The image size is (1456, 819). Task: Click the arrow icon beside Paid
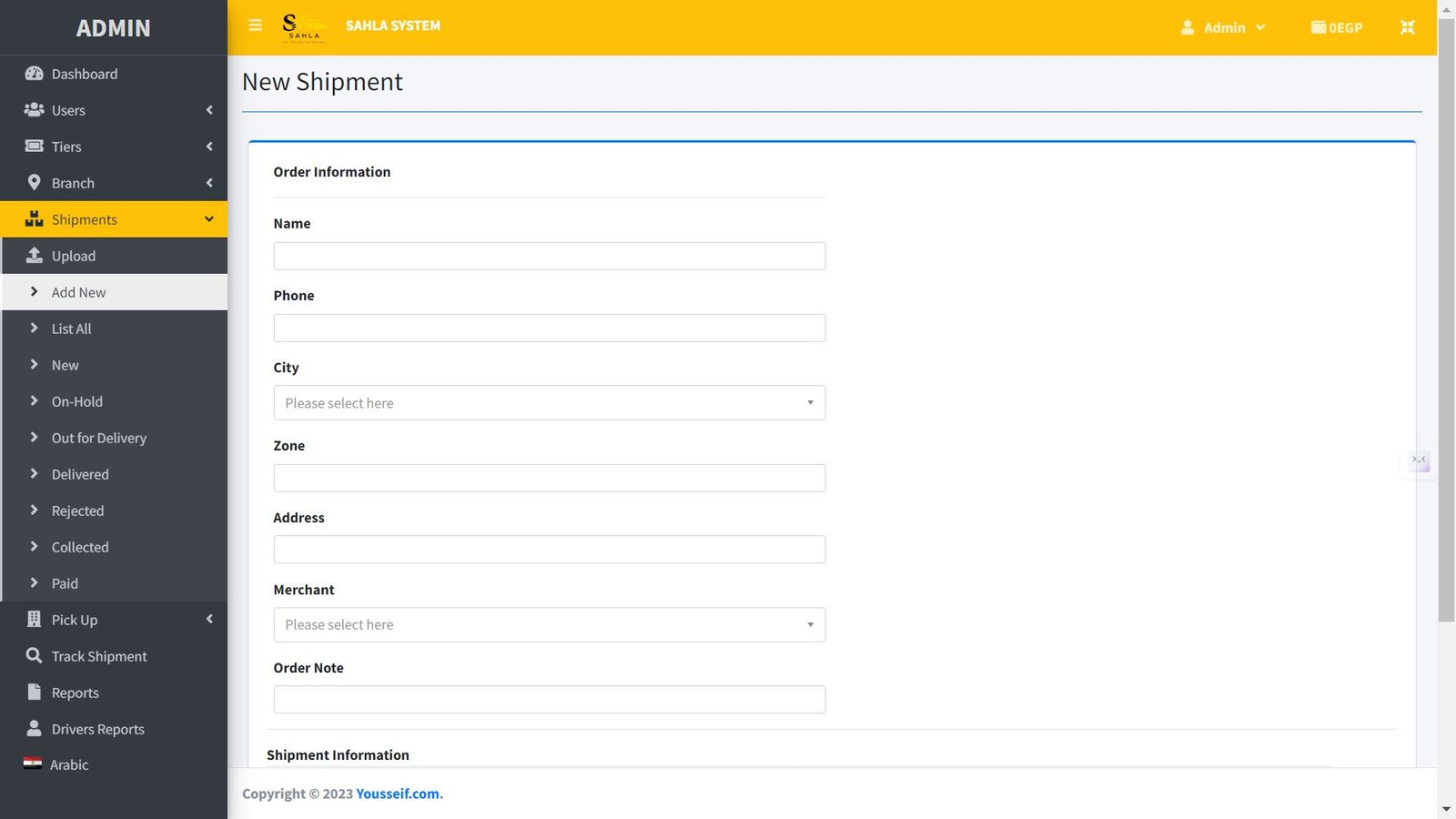point(34,583)
